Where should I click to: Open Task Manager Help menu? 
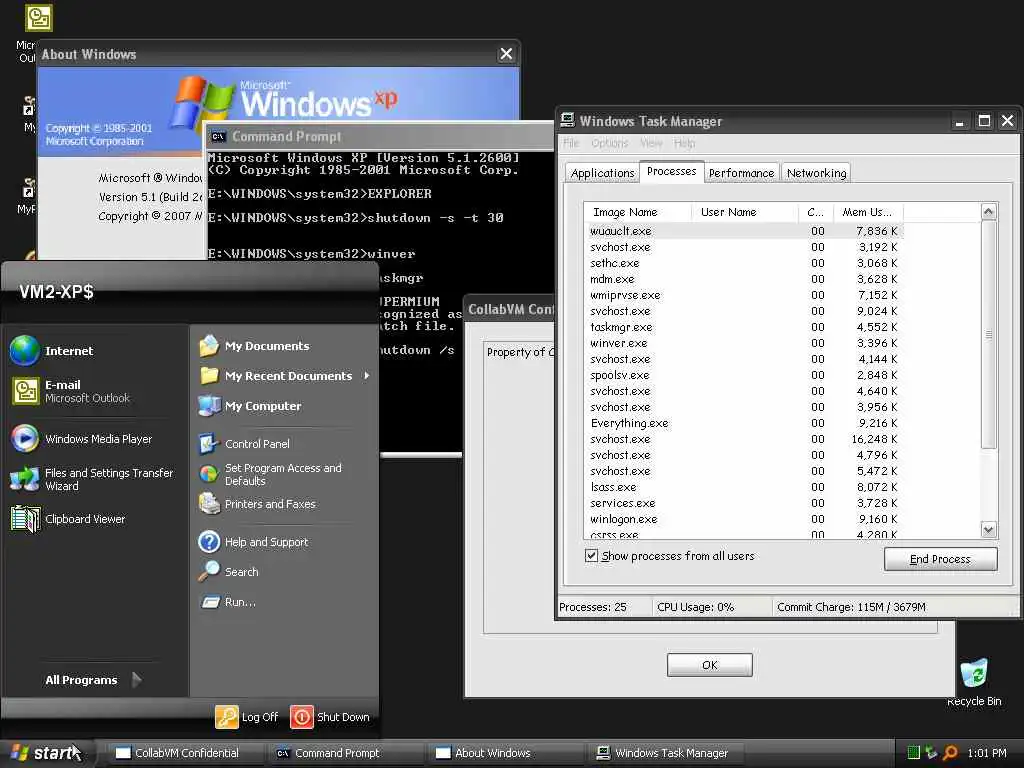pos(684,143)
